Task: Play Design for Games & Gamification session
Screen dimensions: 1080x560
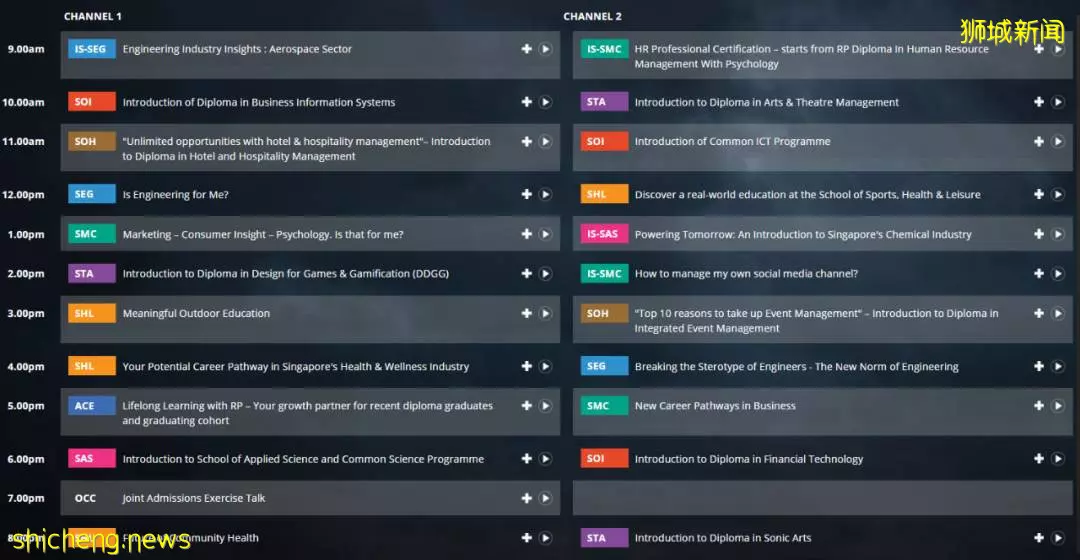Action: point(546,273)
